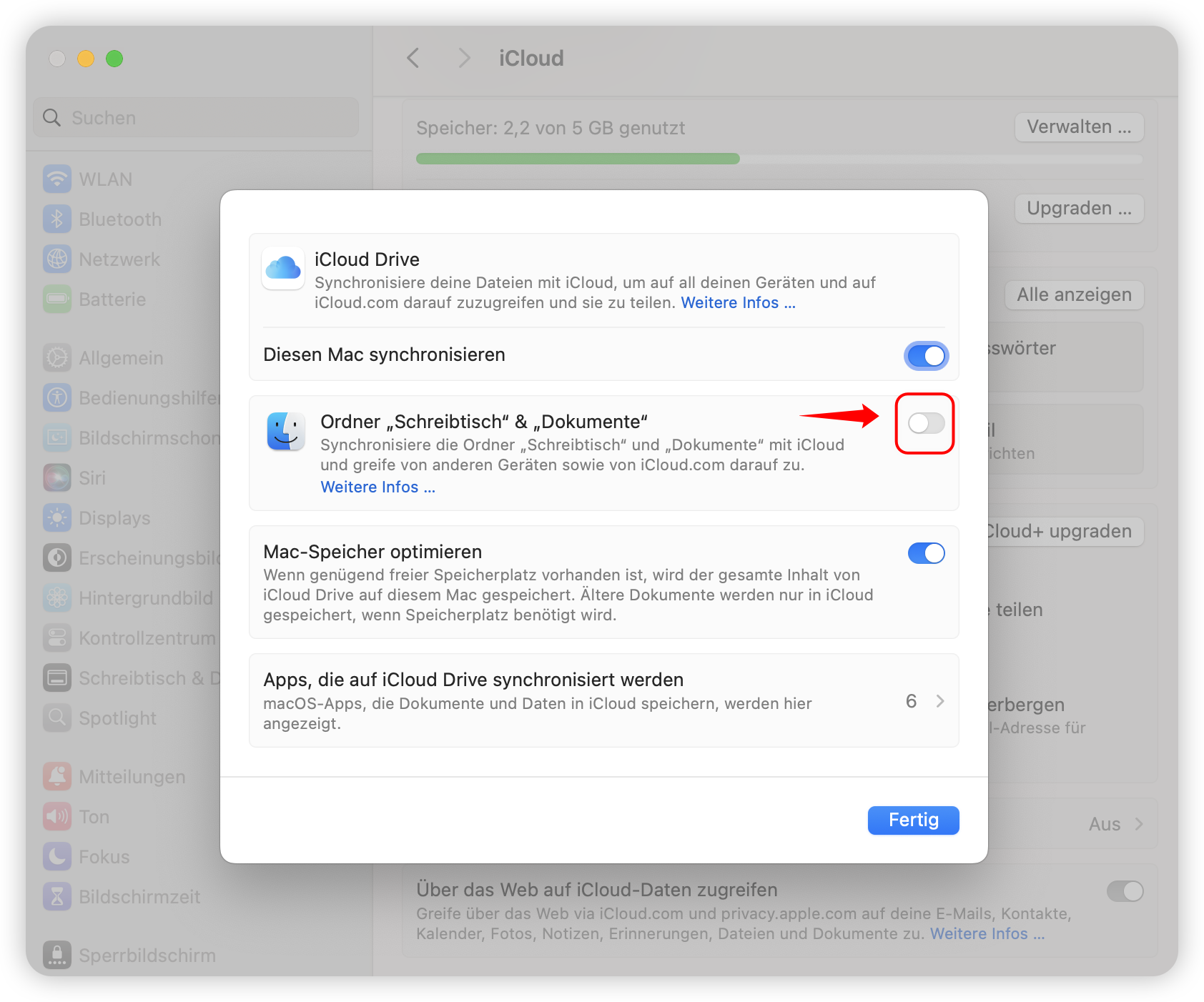Toggle web access to iCloud data switch
This screenshot has width=1204, height=1002.
tap(1125, 891)
